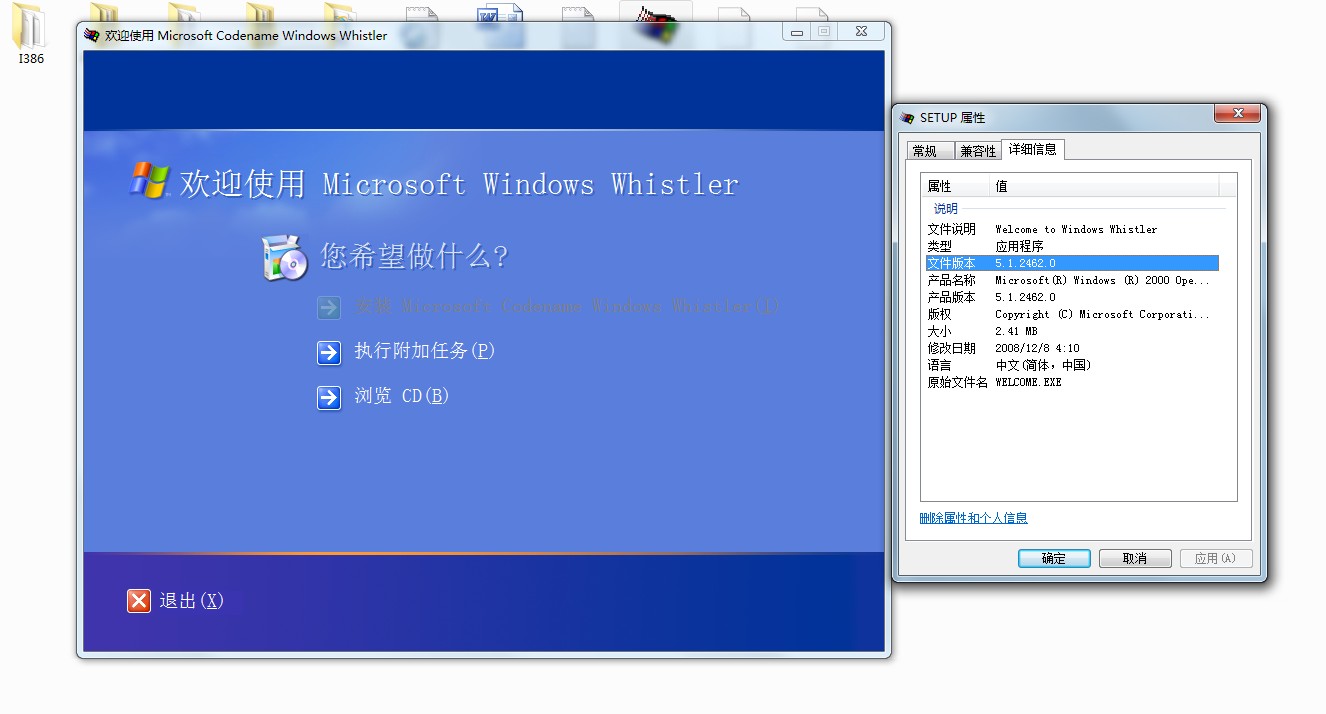
Task: Switch to the 兼容性 tab
Action: pyautogui.click(x=977, y=151)
